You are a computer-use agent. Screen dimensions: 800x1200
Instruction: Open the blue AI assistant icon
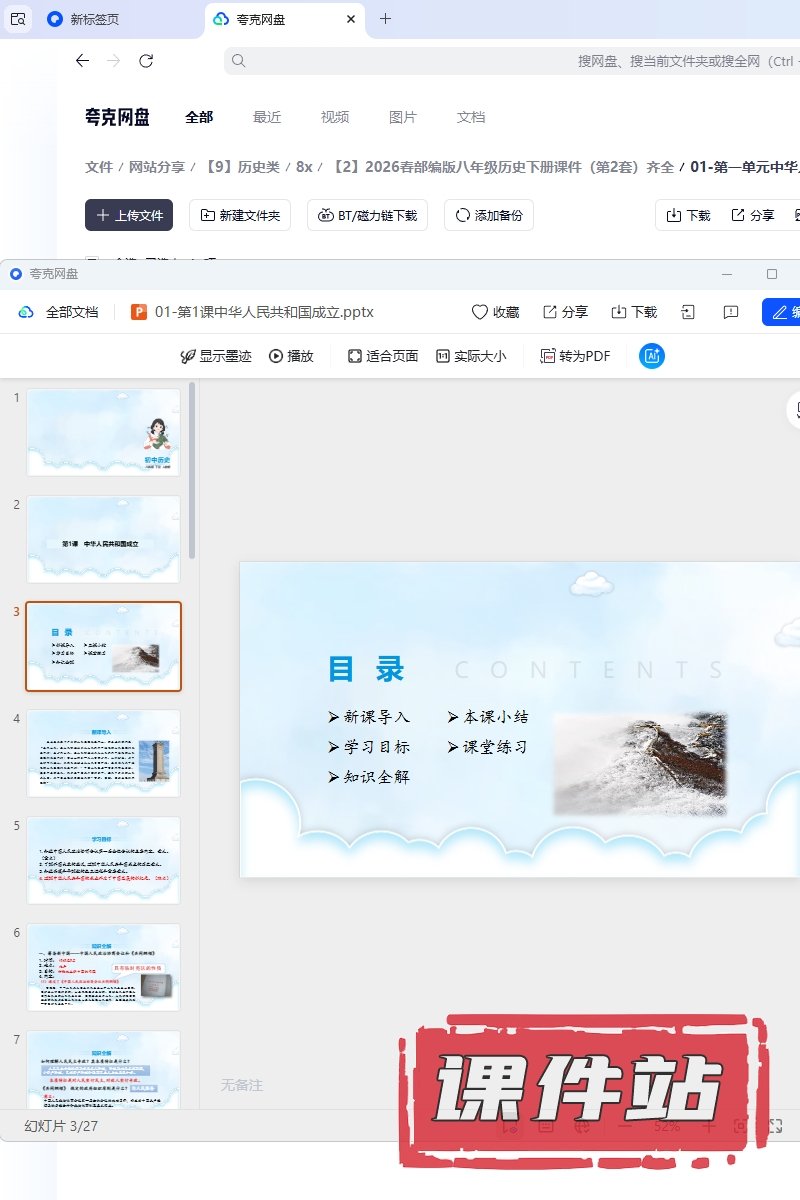coord(652,356)
